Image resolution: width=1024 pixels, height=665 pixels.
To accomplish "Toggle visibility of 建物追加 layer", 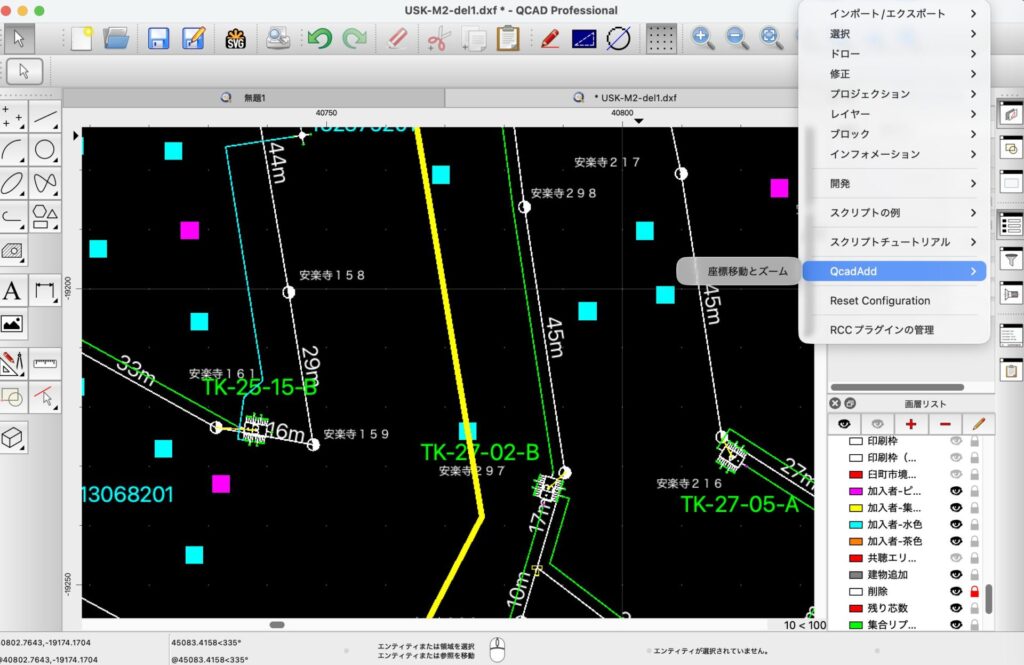I will 956,575.
